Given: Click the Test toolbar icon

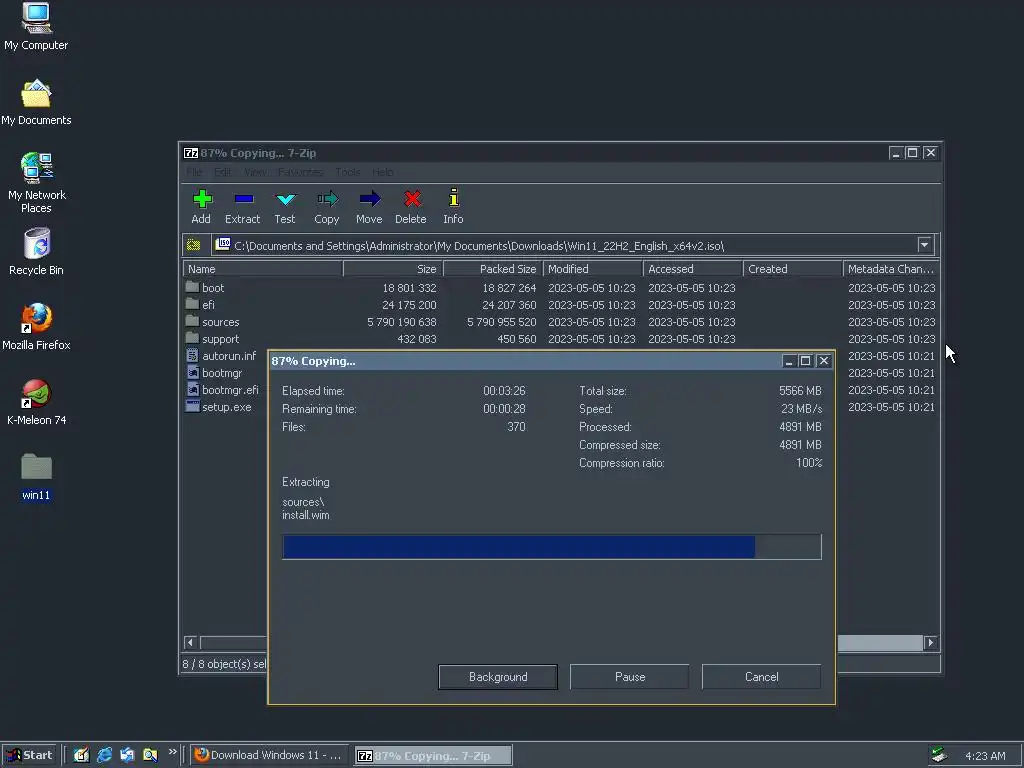Looking at the screenshot, I should click(x=285, y=206).
